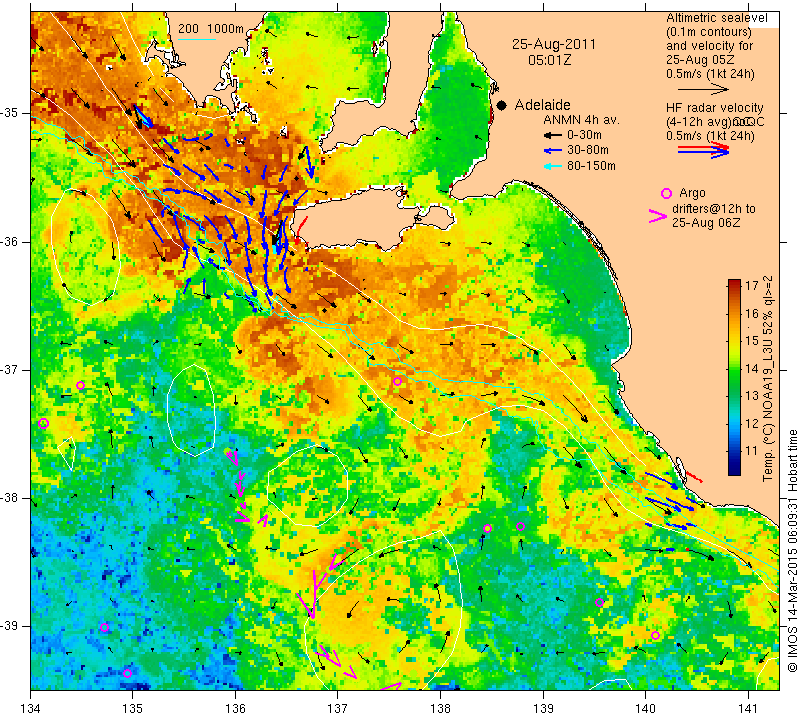Click the '134' longitude axis label
Image resolution: width=800 pixels, height=720 pixels.
pos(31,708)
